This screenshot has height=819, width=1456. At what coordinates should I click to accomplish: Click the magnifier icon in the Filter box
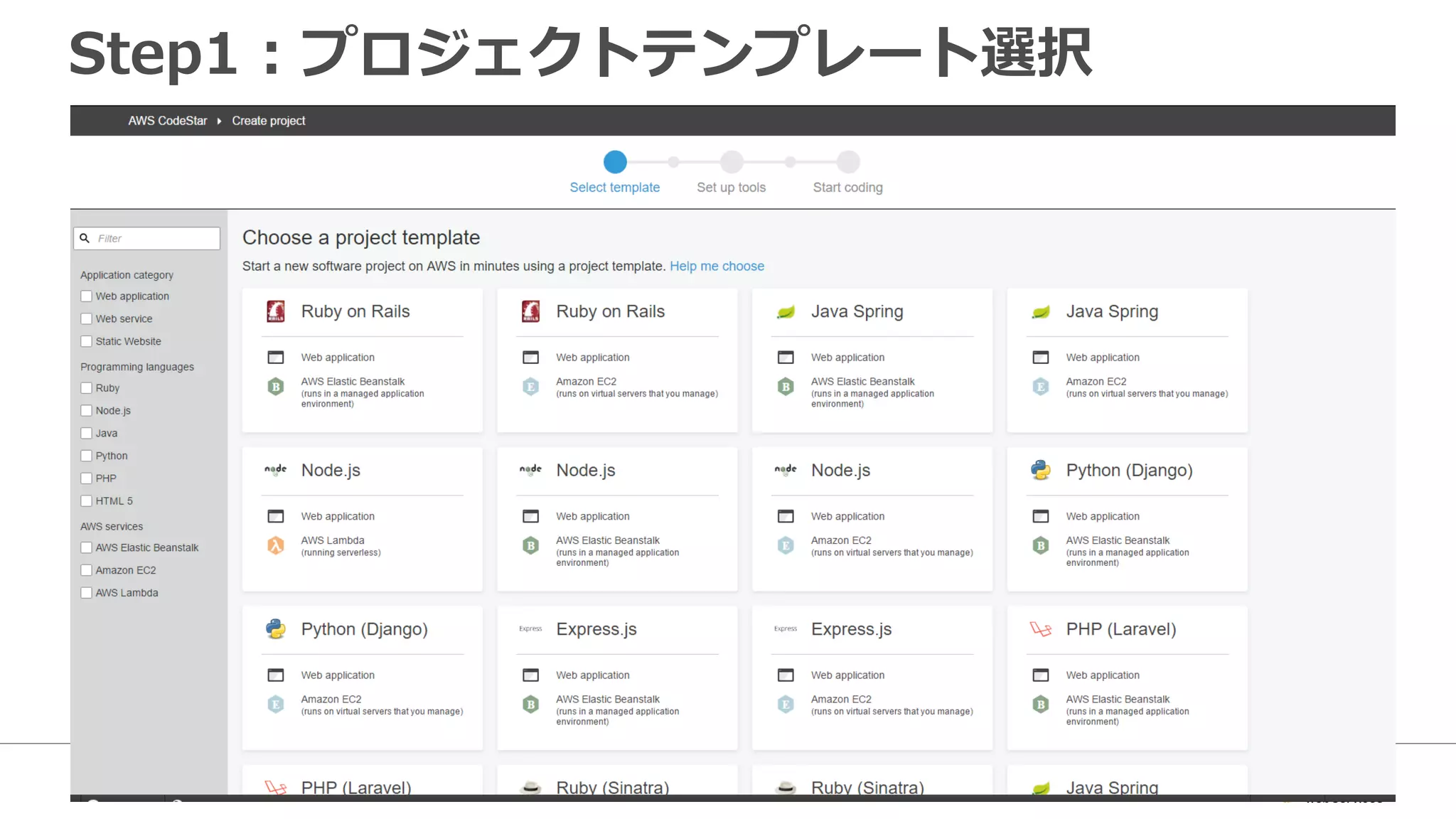click(85, 238)
